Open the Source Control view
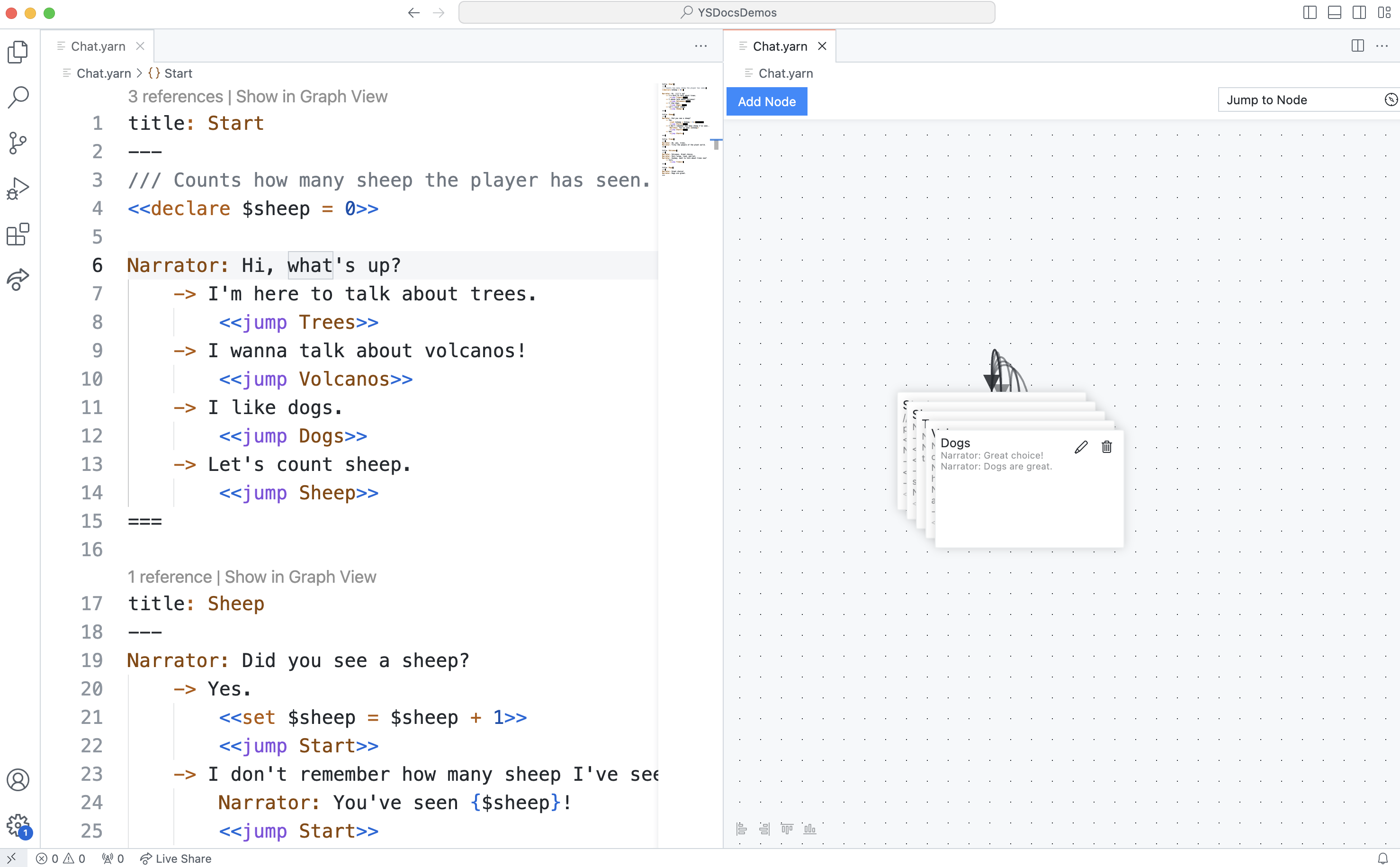Viewport: 1400px width, 867px height. point(18,143)
